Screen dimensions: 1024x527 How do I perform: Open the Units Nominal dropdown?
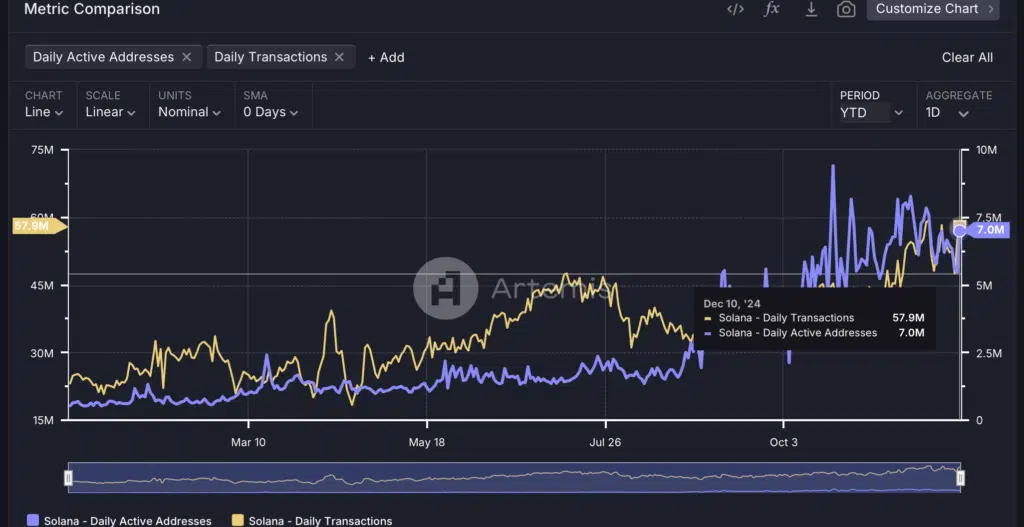[190, 112]
